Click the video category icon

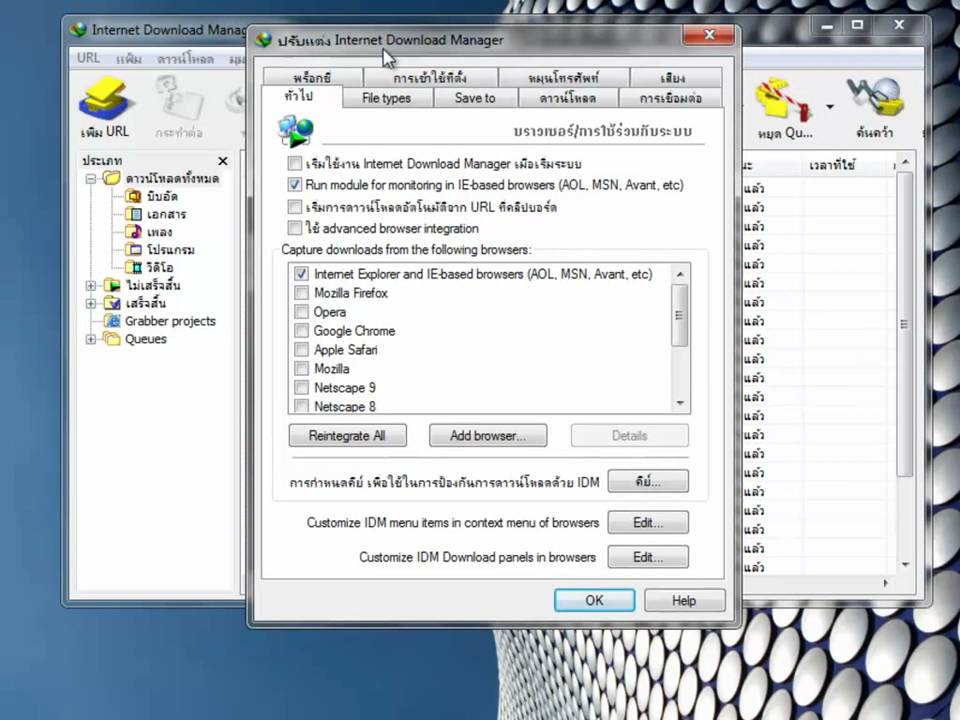pos(133,267)
